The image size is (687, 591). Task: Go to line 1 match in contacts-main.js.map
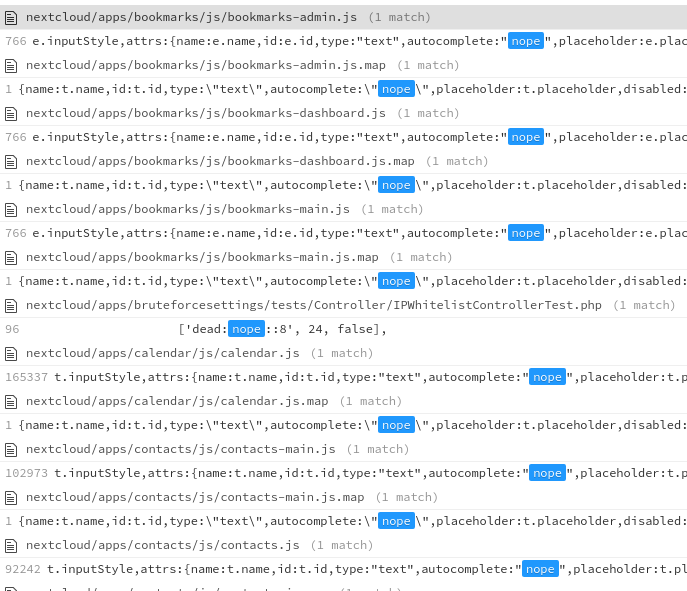(x=344, y=521)
